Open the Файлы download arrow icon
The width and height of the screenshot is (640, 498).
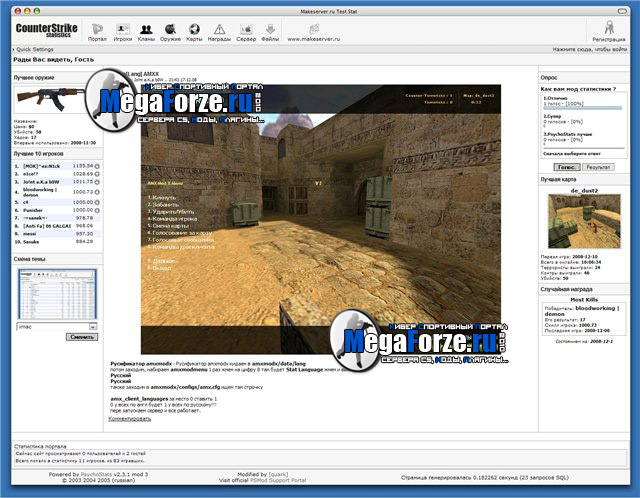[270, 29]
